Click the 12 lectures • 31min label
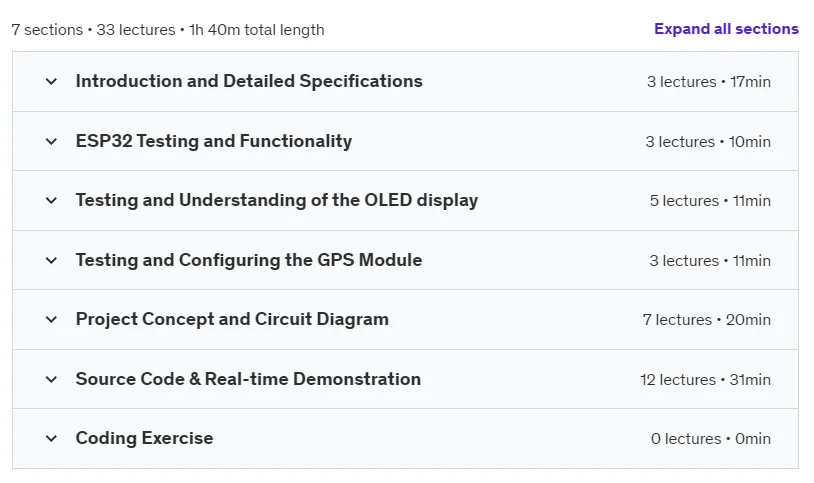The image size is (814, 483). click(706, 380)
